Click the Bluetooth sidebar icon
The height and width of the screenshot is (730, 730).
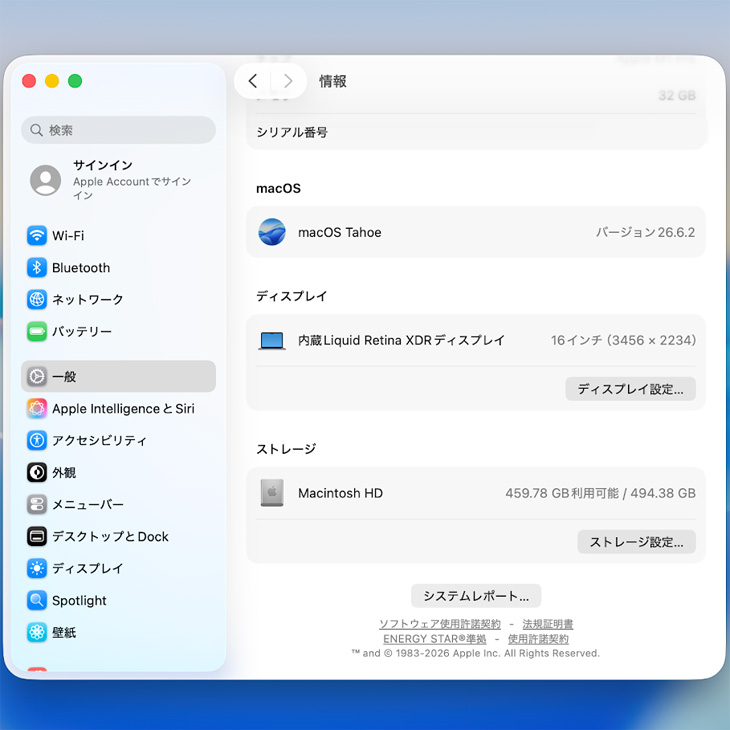pos(37,268)
